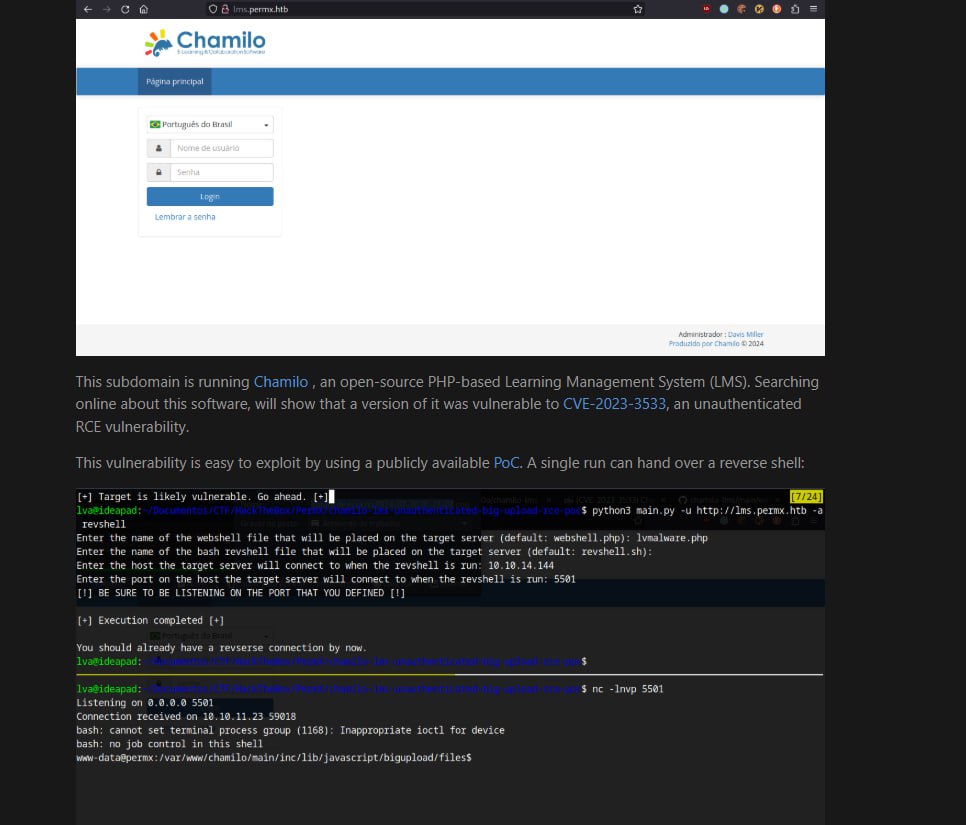966x825 pixels.
Task: Click the Senha password field
Action: [x=222, y=173]
